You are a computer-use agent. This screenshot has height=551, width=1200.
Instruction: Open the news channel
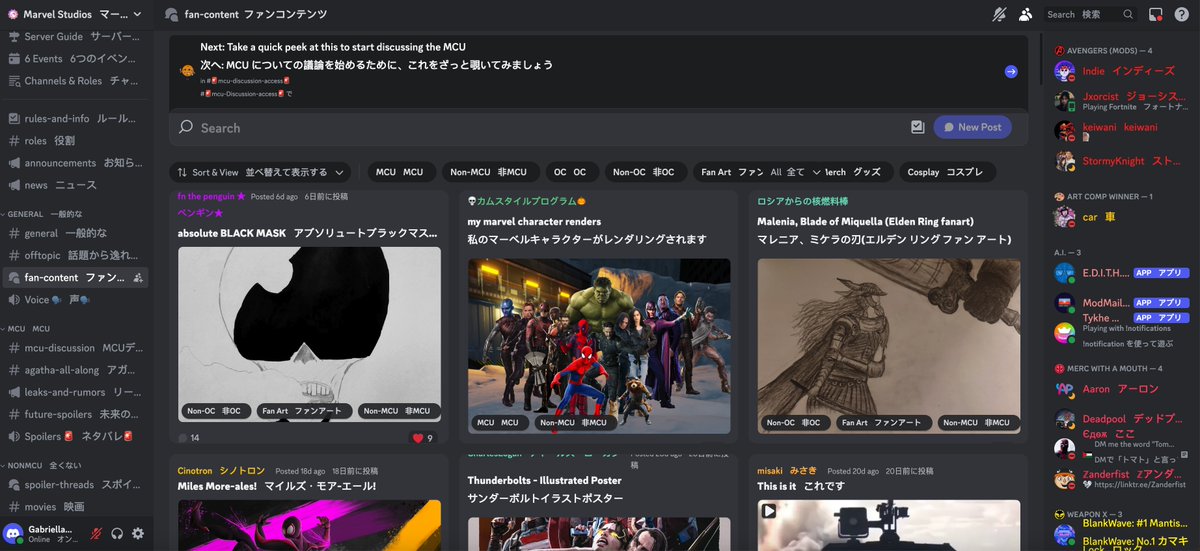point(74,185)
